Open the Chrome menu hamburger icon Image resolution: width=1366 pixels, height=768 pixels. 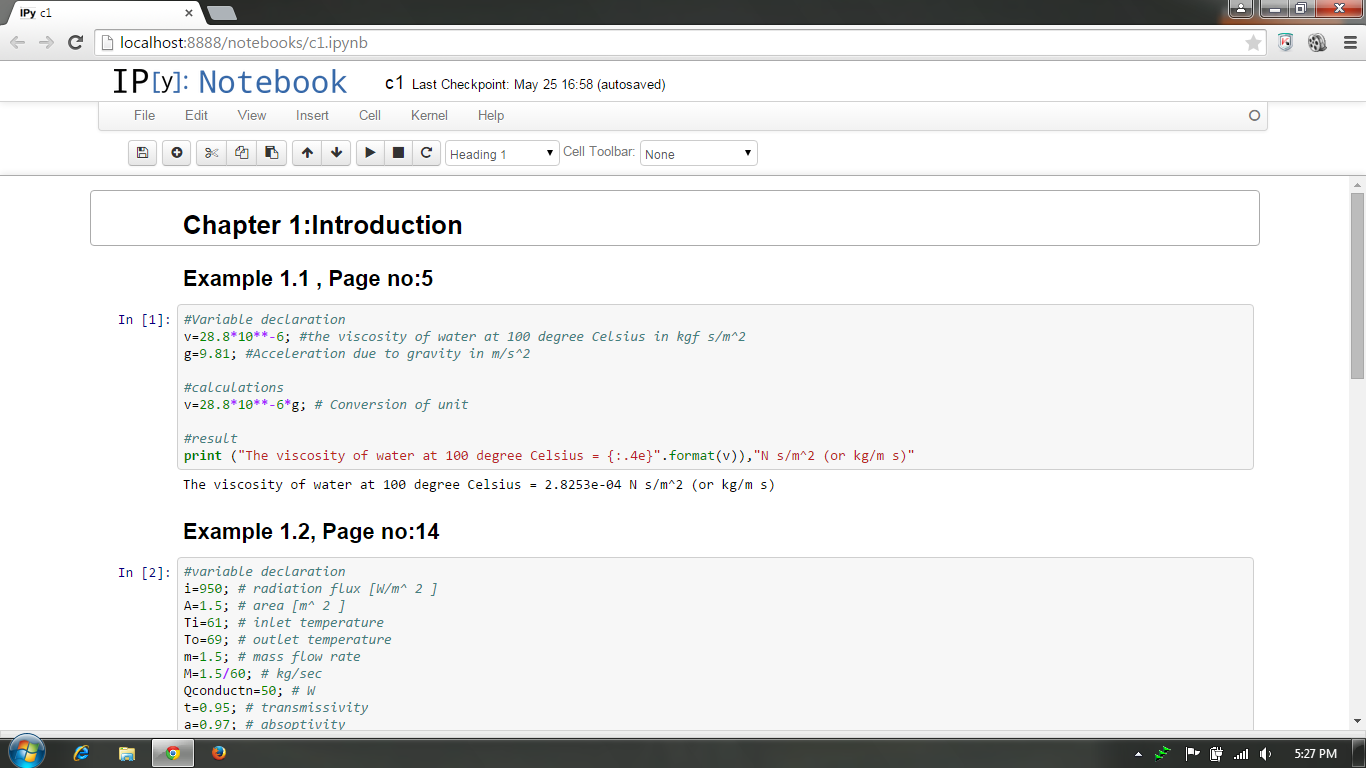pyautogui.click(x=1350, y=43)
